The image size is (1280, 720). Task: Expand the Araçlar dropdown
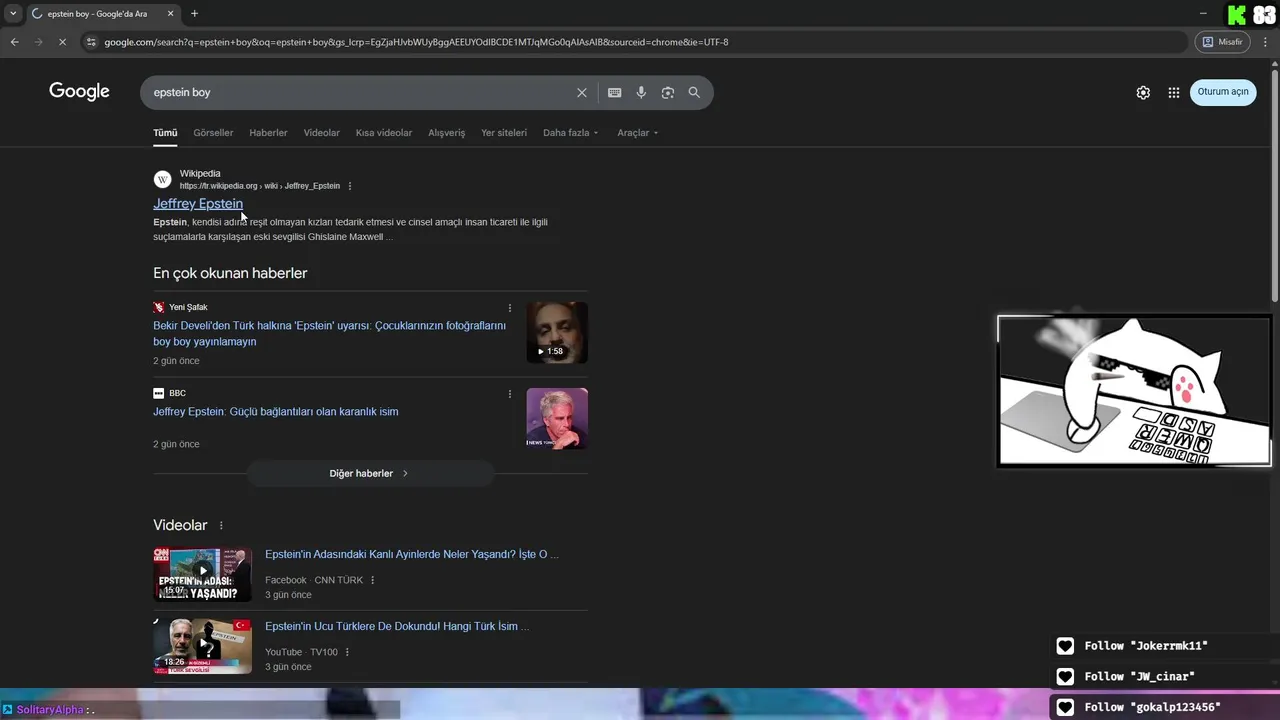[x=638, y=133]
